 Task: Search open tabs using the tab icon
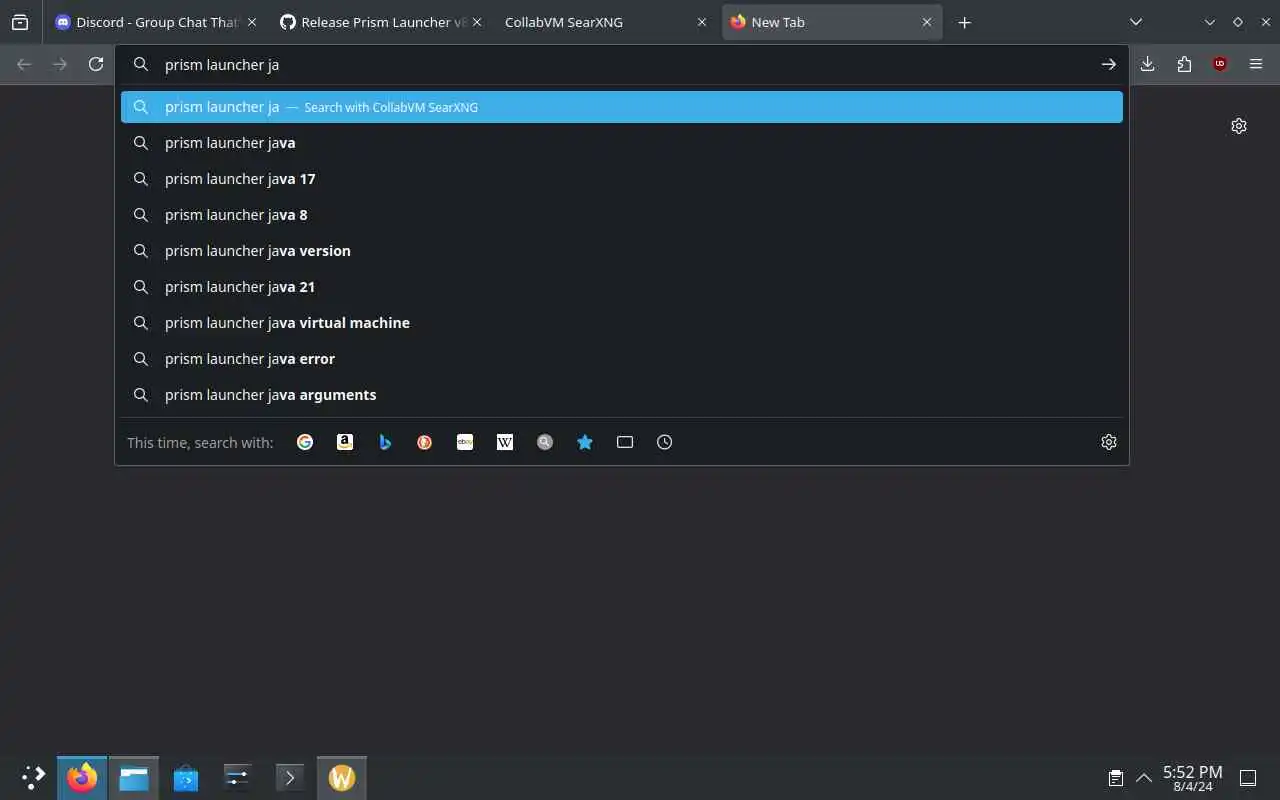[x=625, y=442]
